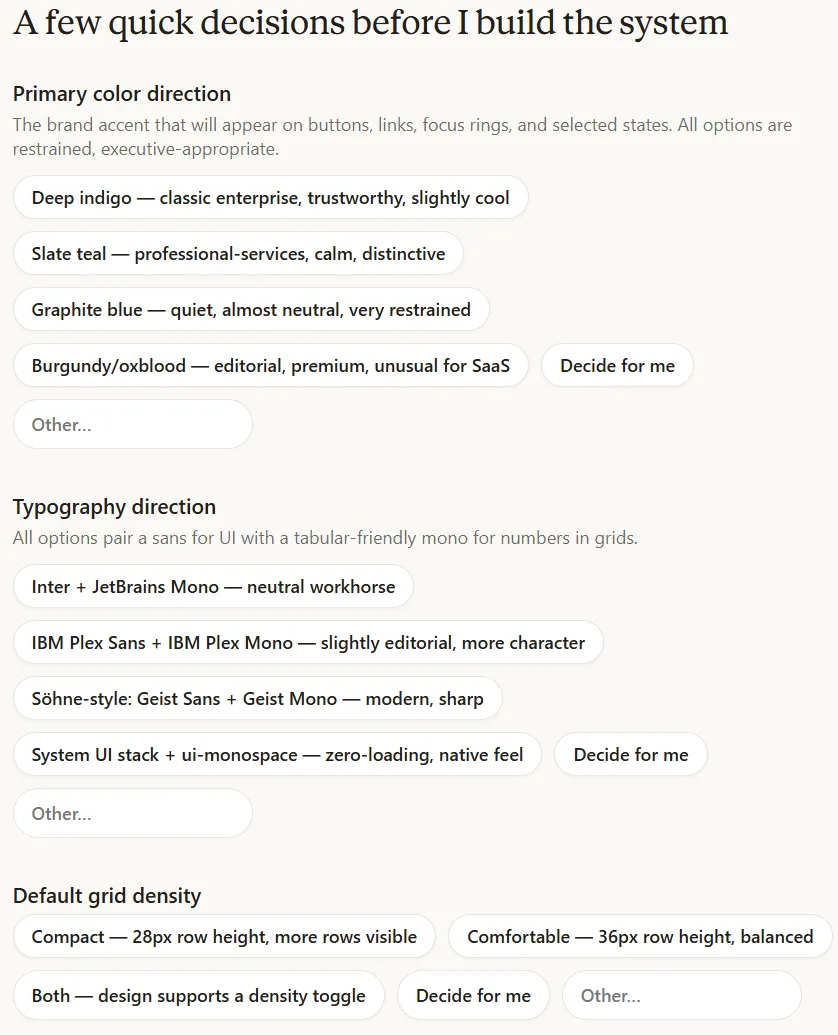Pick the Graphite blue accent option
This screenshot has height=1035, width=838.
(x=251, y=310)
